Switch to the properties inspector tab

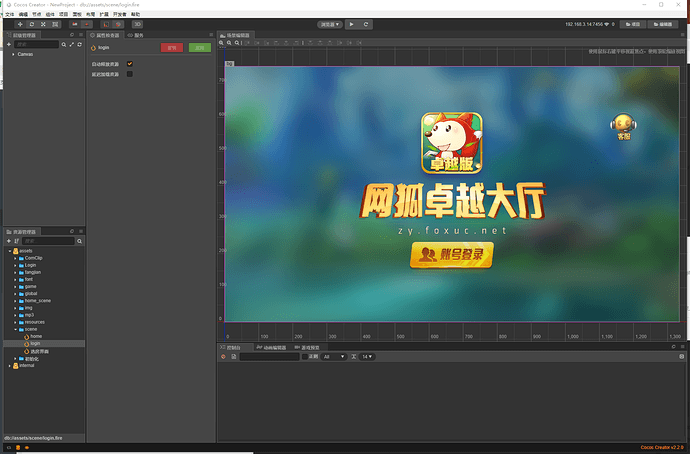[105, 35]
